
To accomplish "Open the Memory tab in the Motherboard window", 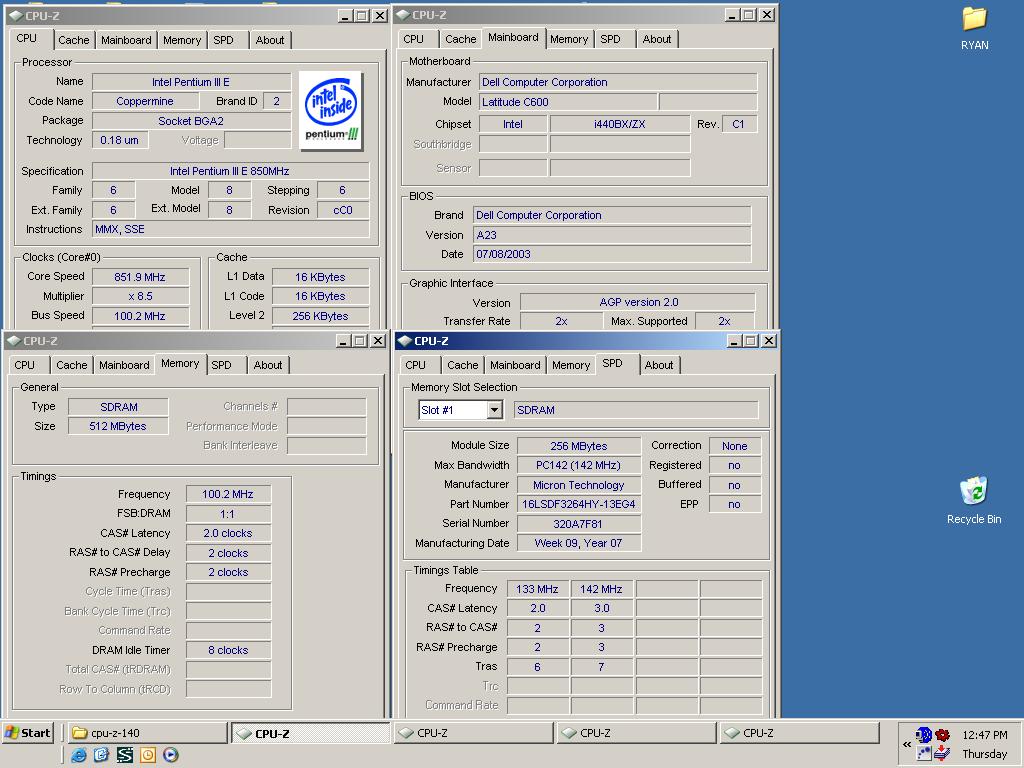I will (569, 39).
